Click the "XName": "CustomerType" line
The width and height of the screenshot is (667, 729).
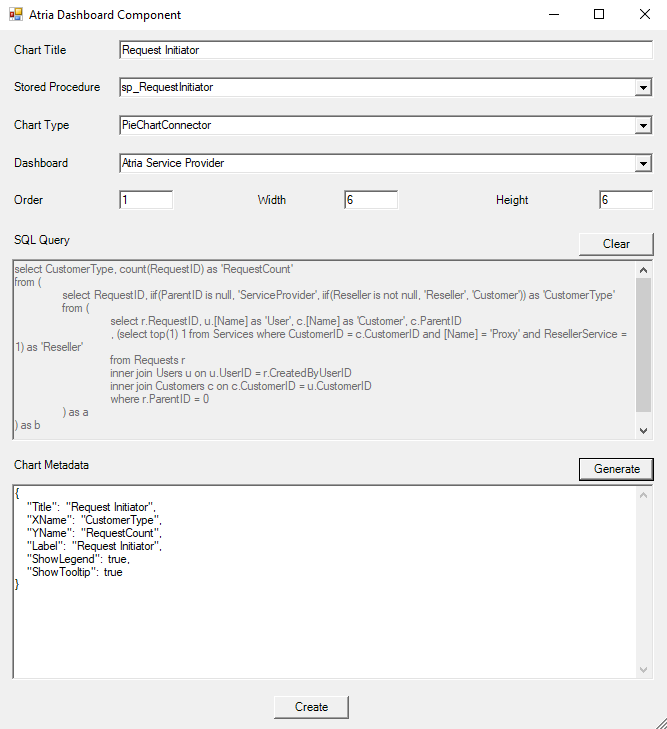point(94,520)
